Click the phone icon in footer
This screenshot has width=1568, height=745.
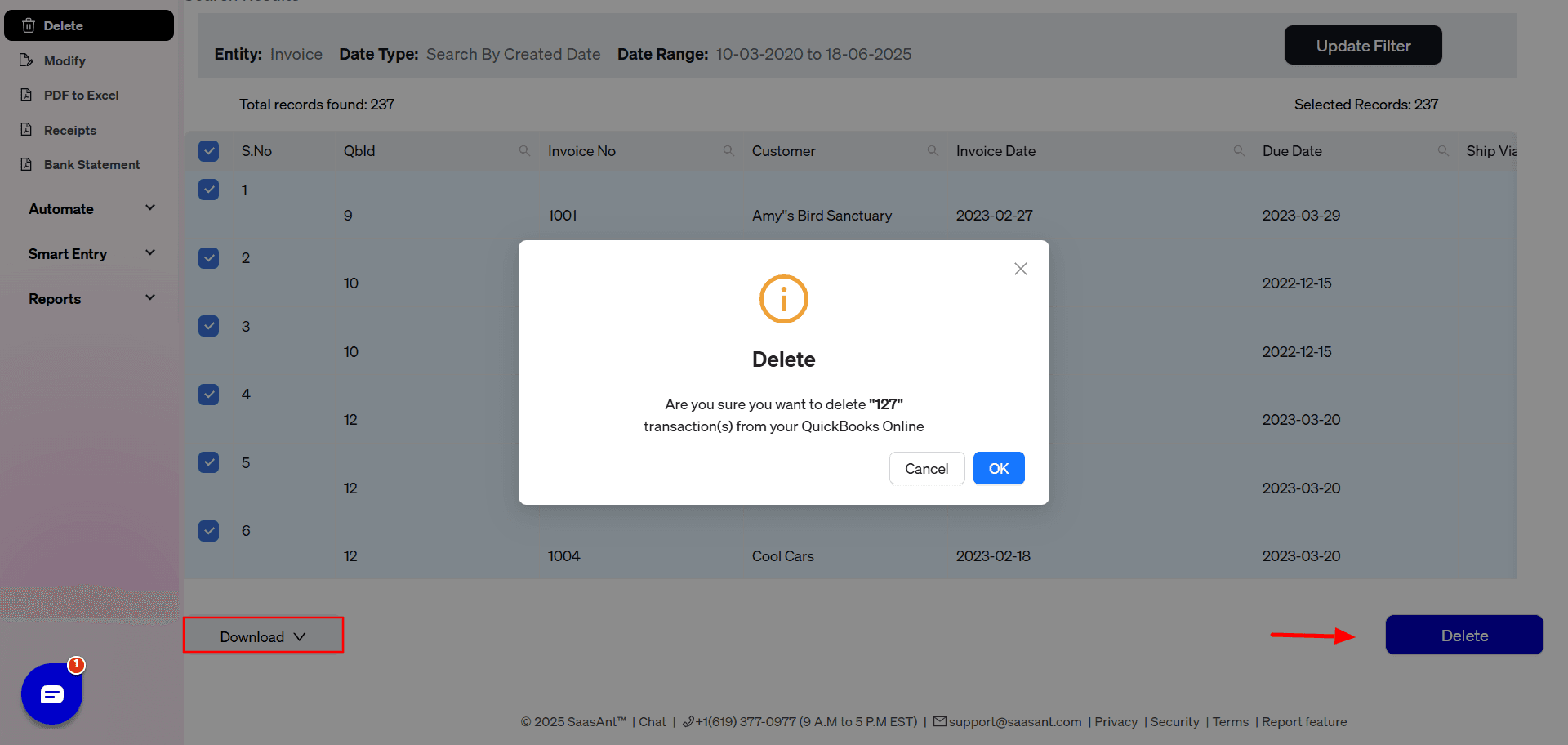[x=688, y=721]
